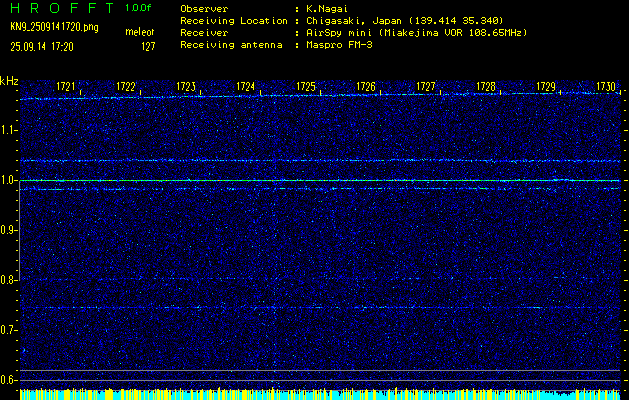Click timestamp 25.09.14 17:20
Screen dimensions: 629x400
pos(42,47)
